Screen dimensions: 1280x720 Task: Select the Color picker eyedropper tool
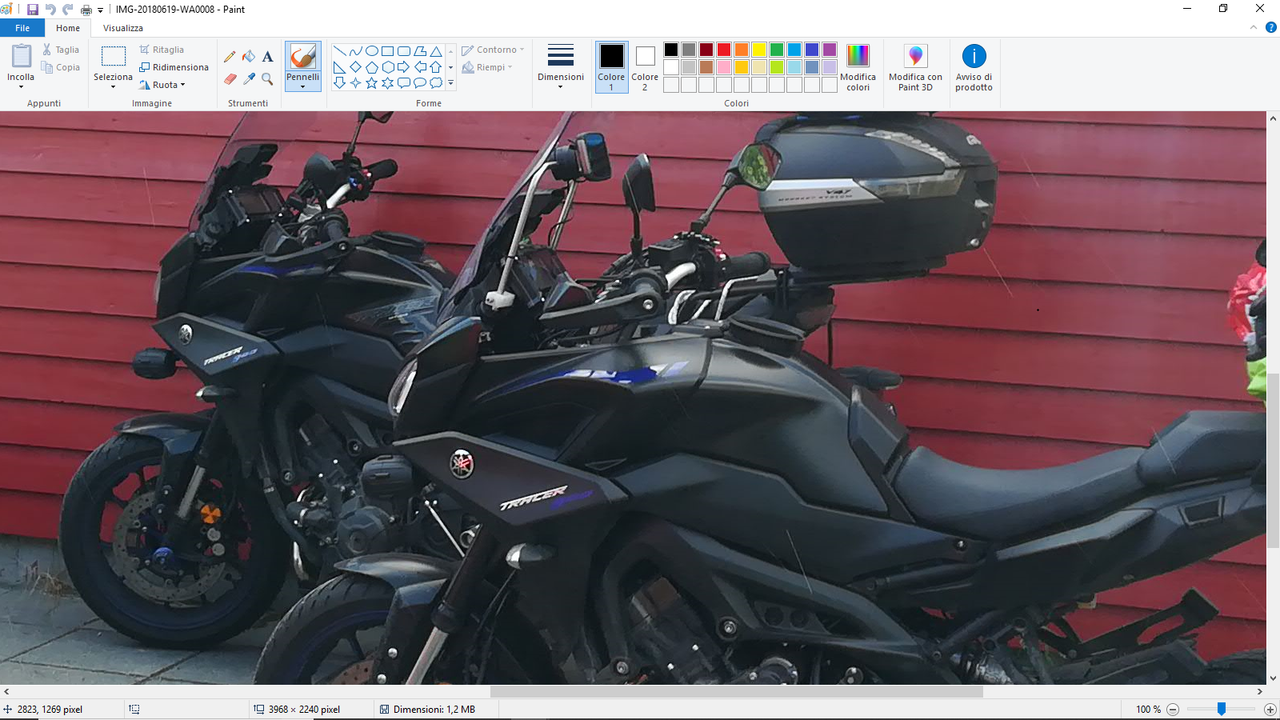click(x=249, y=78)
